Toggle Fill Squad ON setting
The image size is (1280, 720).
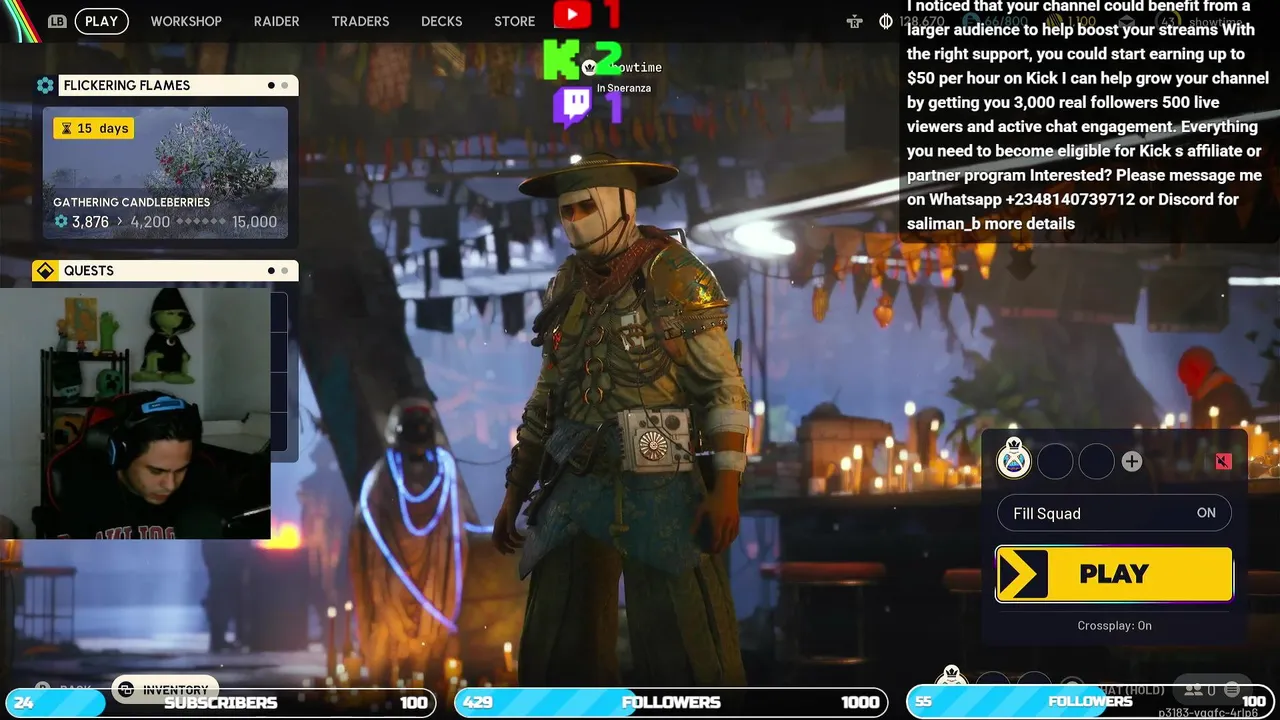(x=1114, y=513)
